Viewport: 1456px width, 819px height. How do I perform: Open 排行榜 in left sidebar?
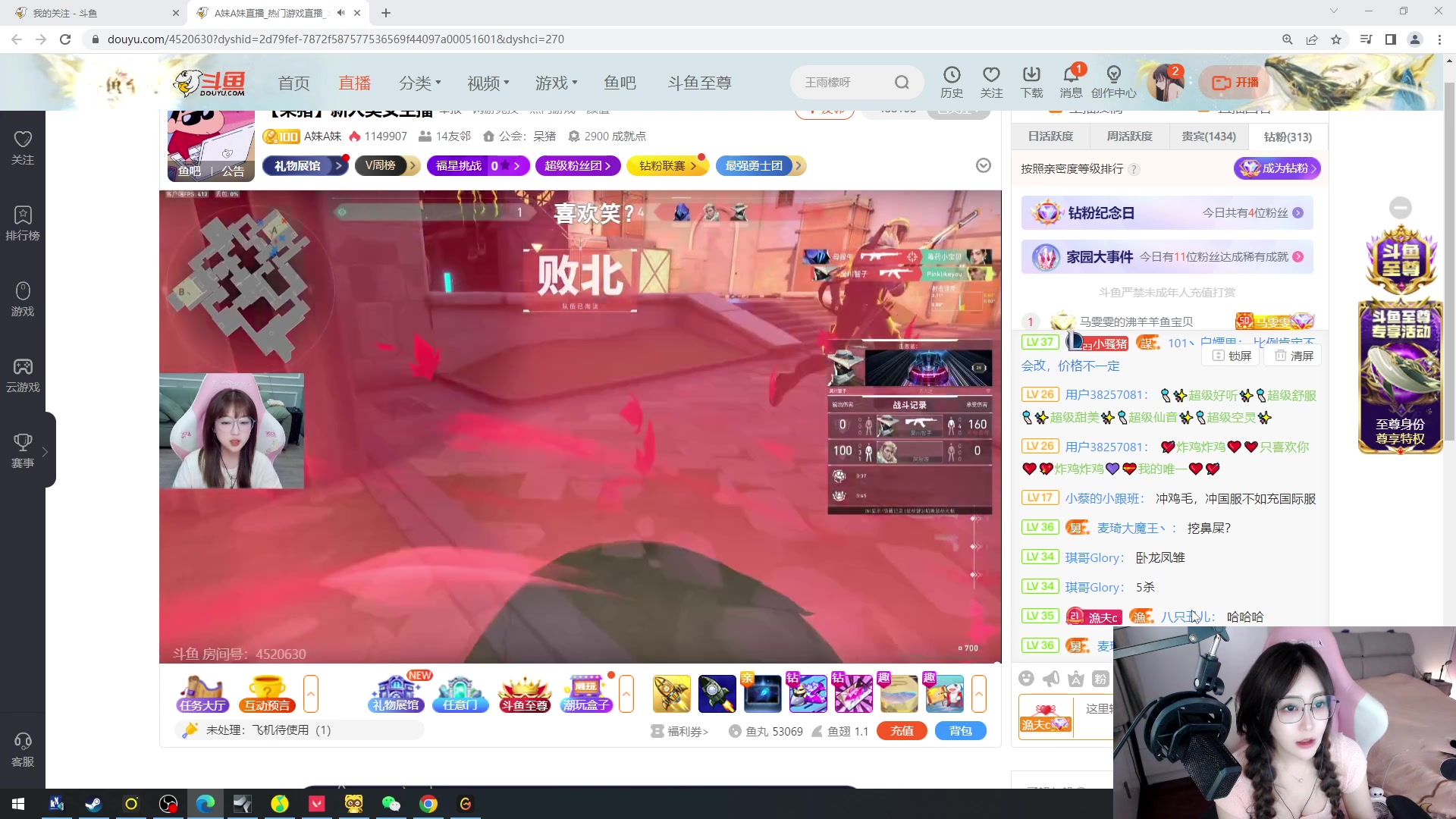(x=23, y=224)
